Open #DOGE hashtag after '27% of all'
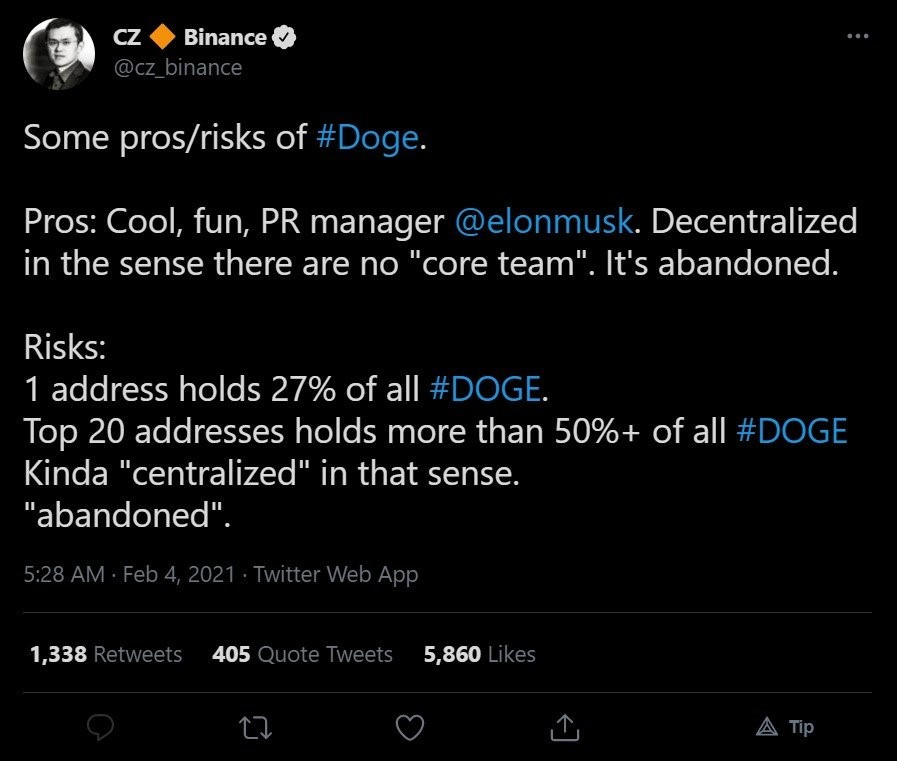897x761 pixels. click(x=485, y=389)
